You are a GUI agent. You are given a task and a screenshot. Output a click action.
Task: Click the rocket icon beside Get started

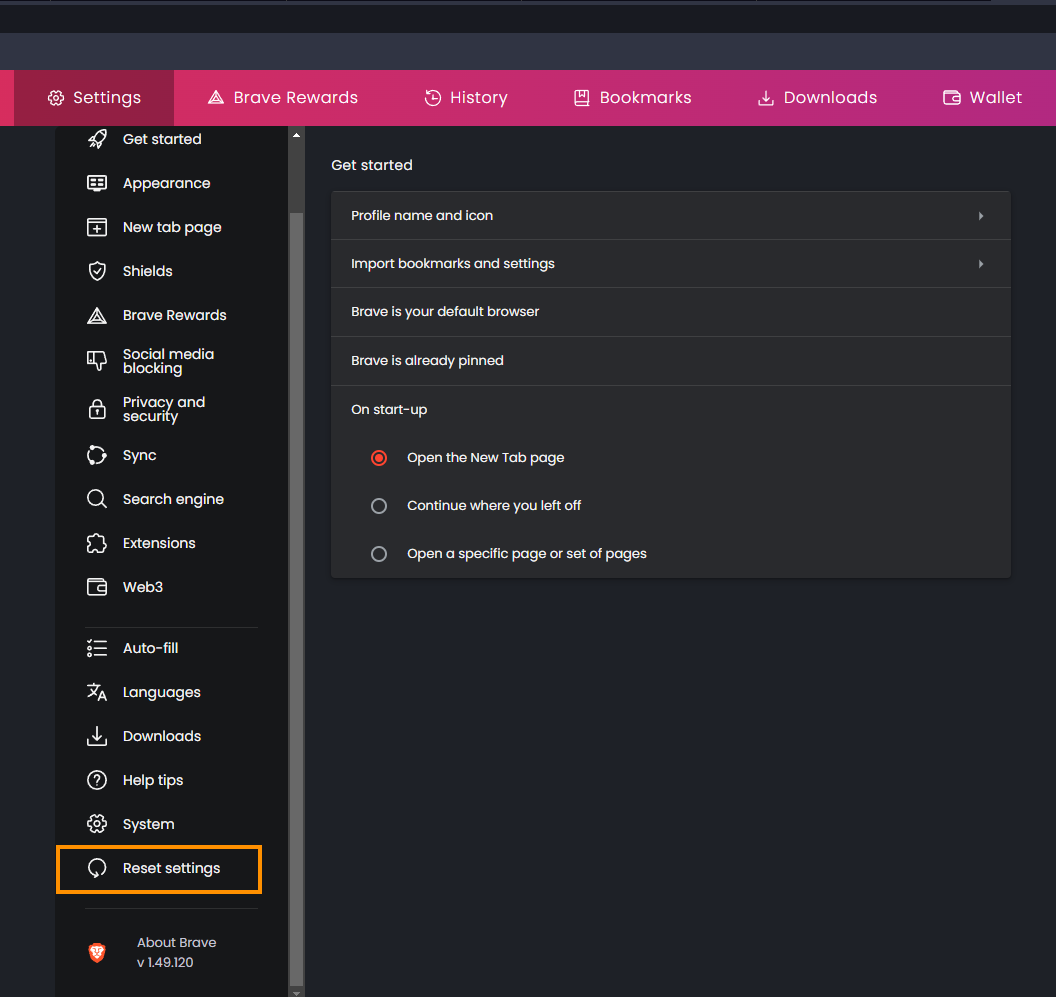(x=97, y=139)
